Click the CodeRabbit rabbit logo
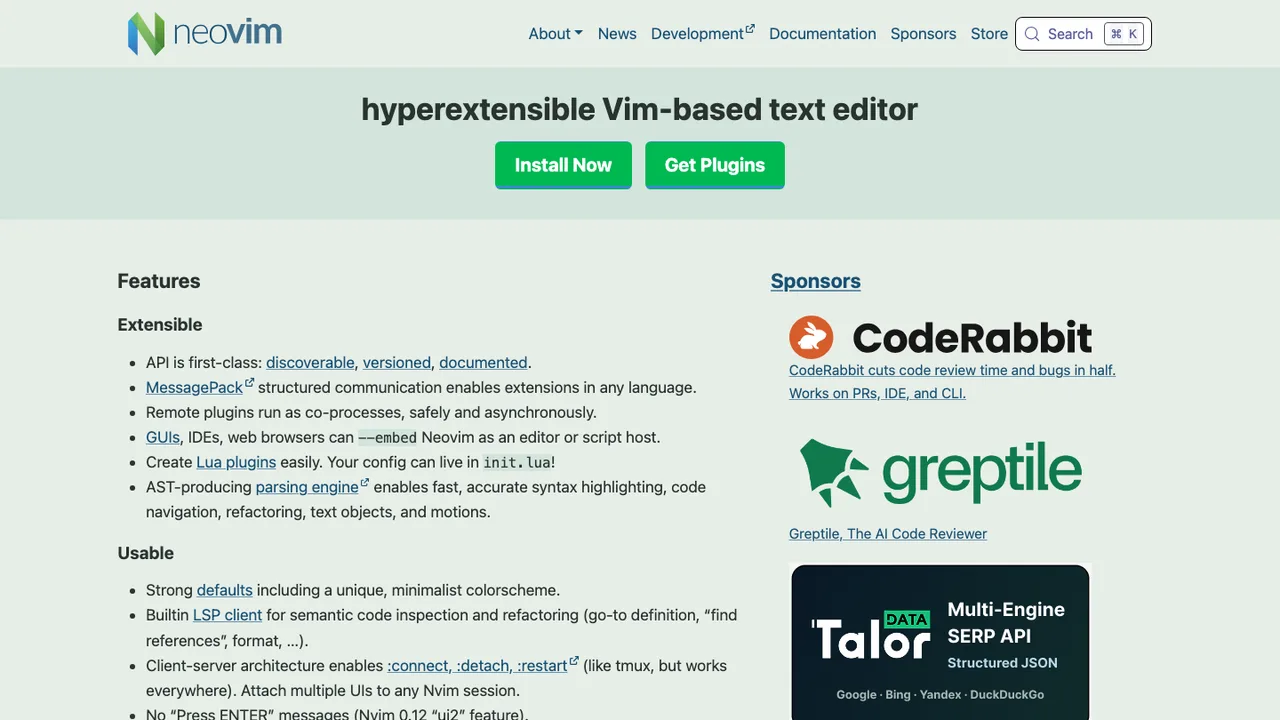The height and width of the screenshot is (720, 1280). tap(811, 337)
